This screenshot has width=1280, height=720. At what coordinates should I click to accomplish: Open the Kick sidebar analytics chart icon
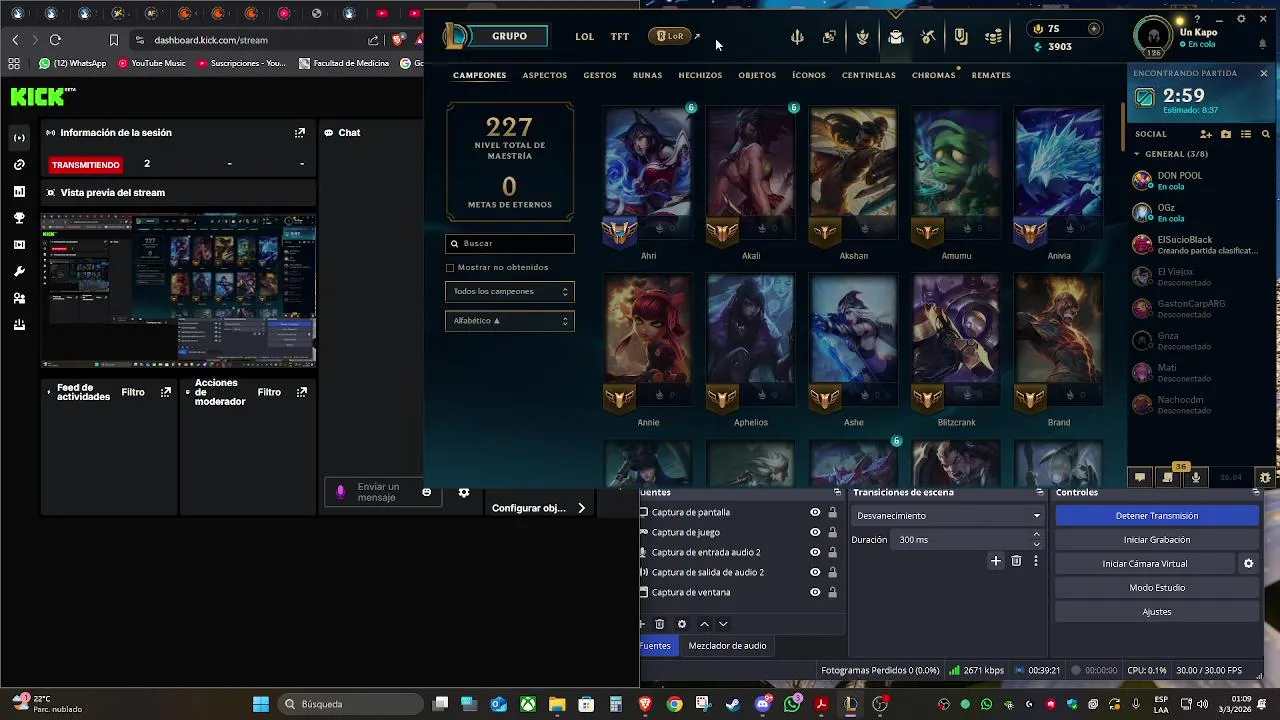tap(19, 191)
